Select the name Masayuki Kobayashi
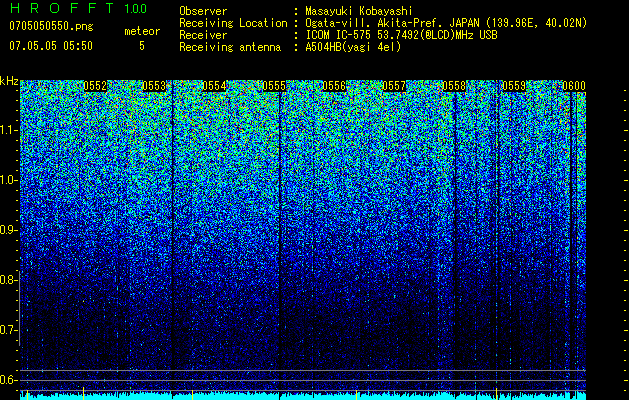The height and width of the screenshot is (400, 629). [x=358, y=11]
